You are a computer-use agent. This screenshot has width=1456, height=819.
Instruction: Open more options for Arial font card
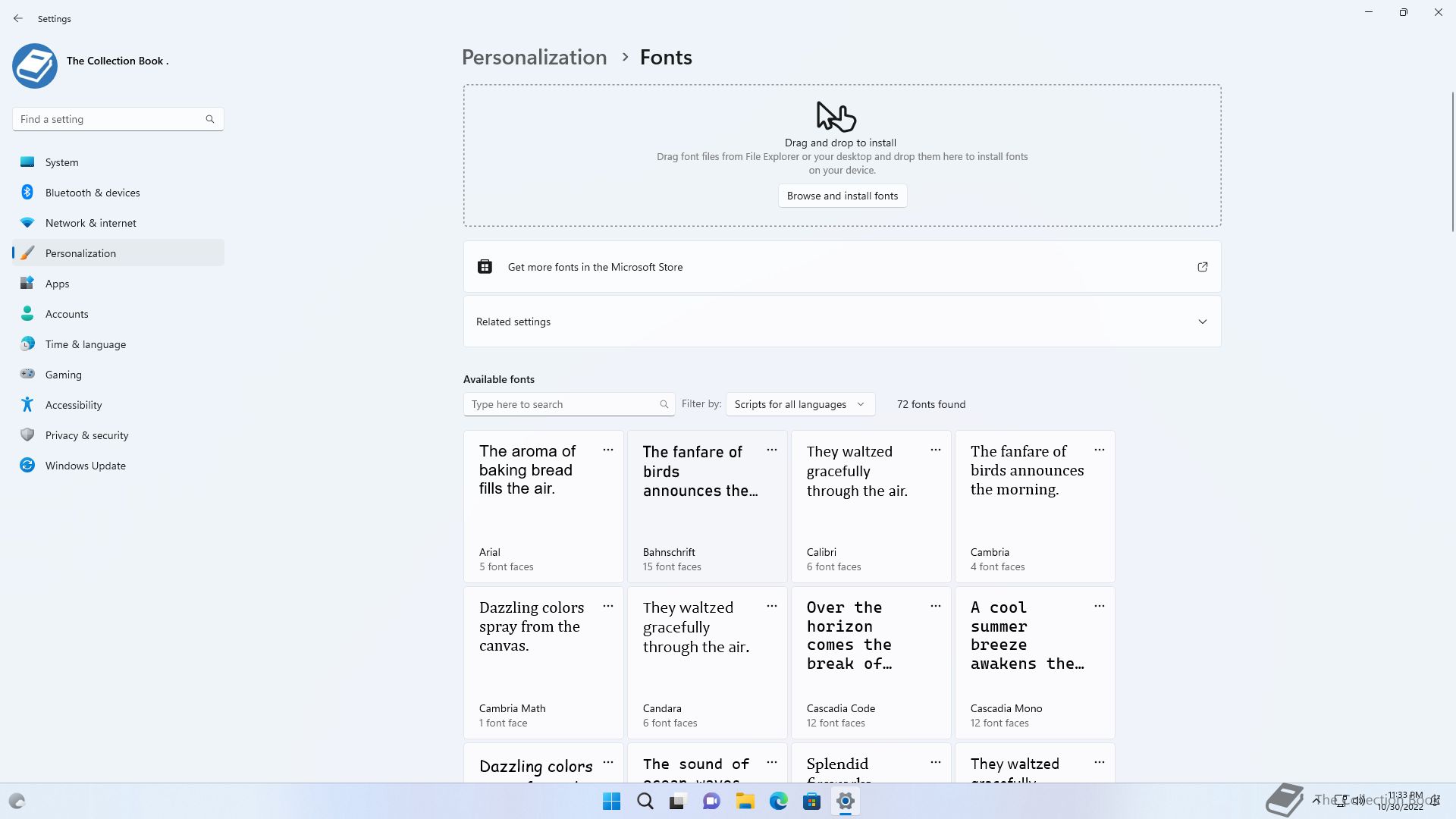click(x=608, y=450)
